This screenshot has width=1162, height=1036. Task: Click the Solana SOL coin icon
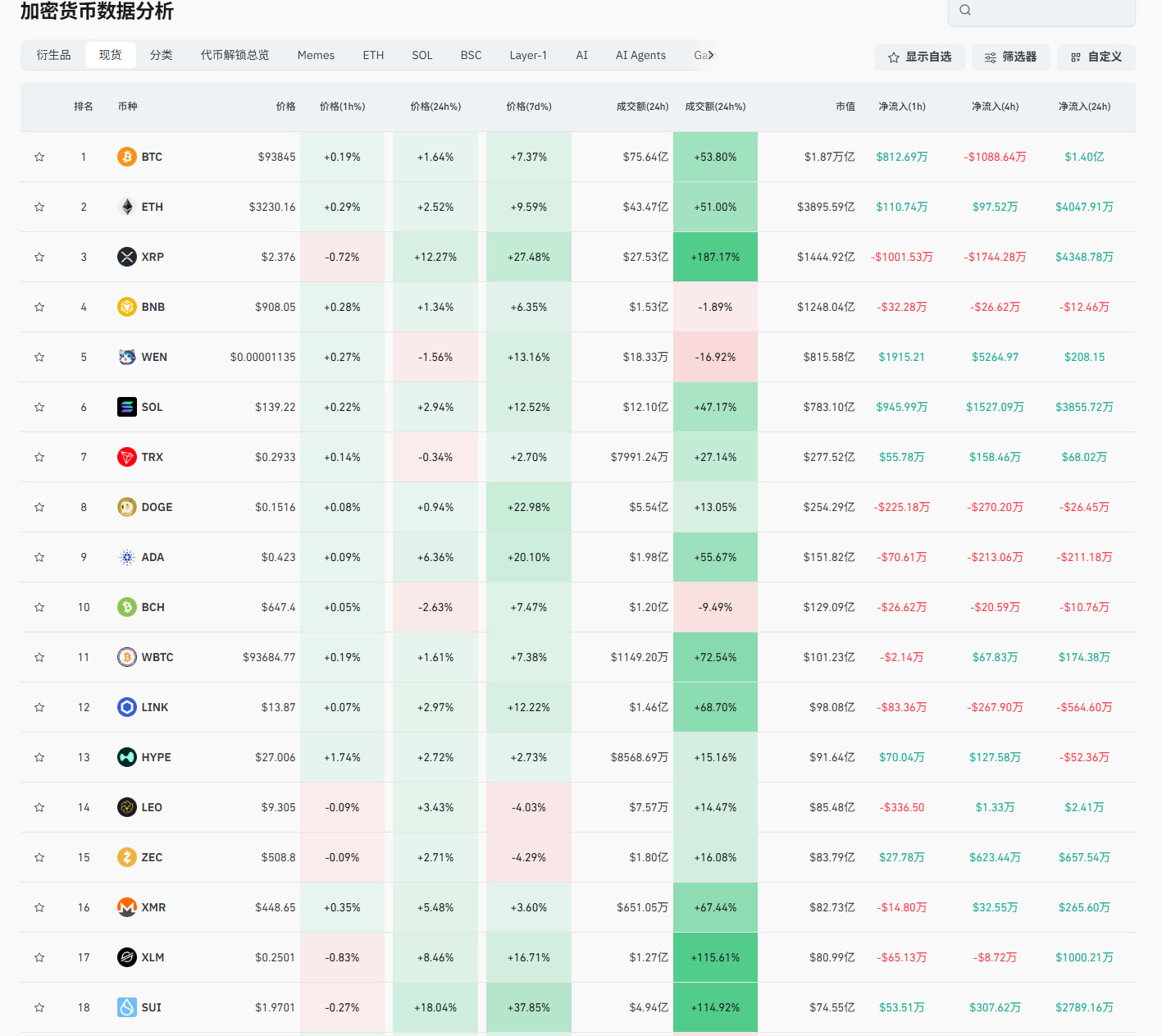coord(126,407)
